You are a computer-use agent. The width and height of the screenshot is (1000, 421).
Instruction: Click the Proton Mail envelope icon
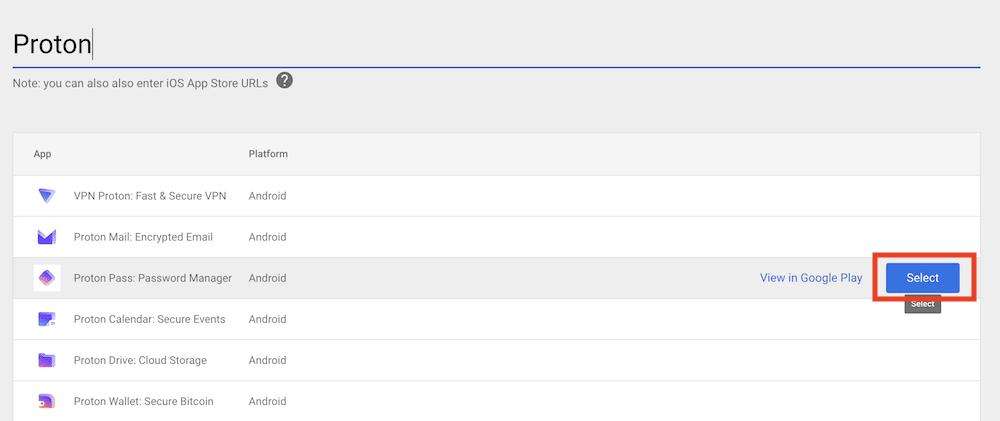point(47,237)
